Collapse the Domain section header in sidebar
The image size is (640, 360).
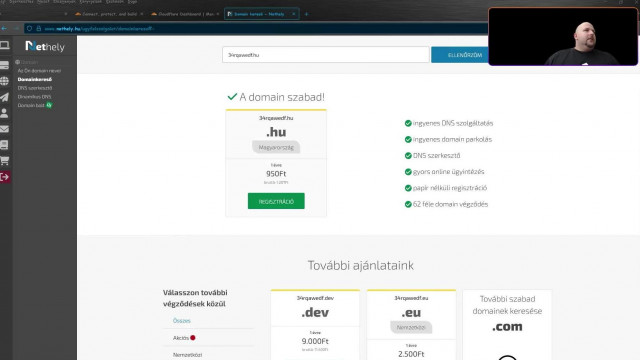[27, 62]
